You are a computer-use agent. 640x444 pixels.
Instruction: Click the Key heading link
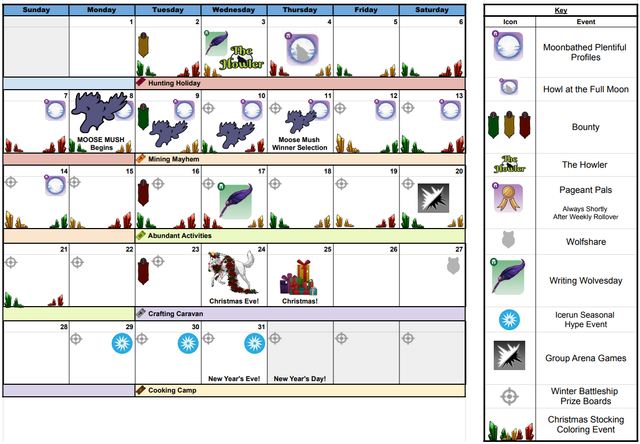click(559, 11)
